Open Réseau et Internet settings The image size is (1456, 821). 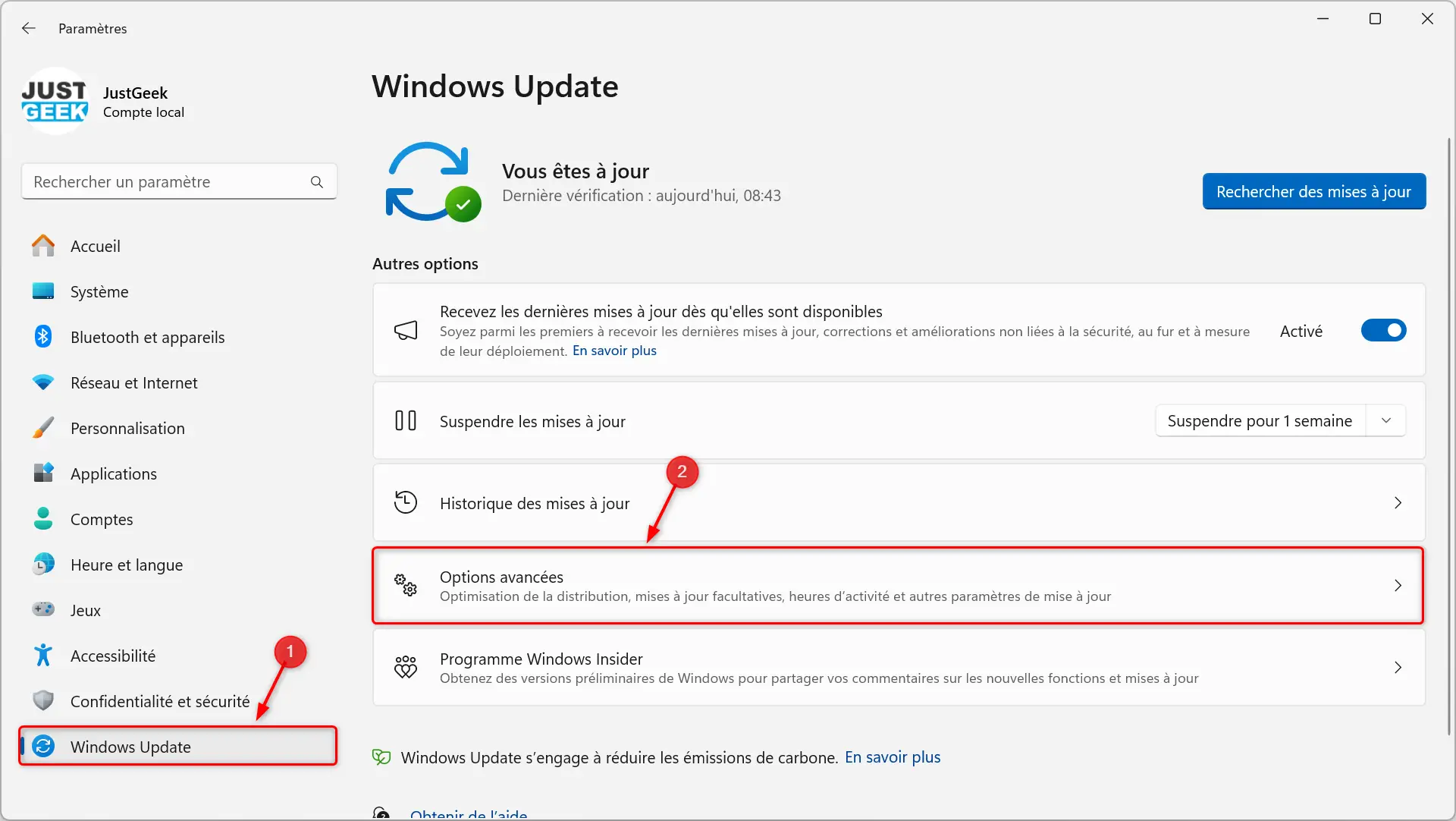(x=179, y=382)
